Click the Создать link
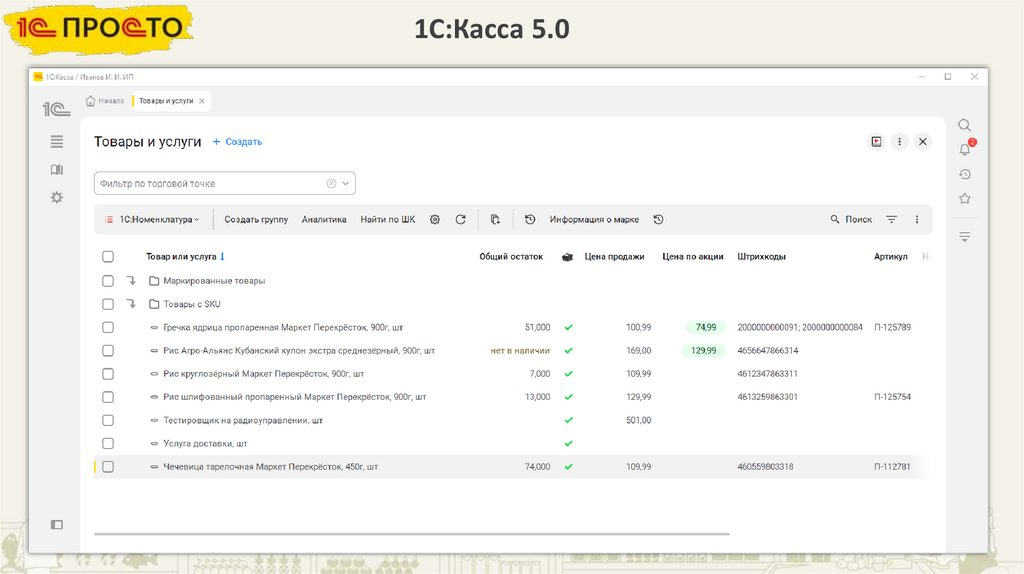This screenshot has height=574, width=1024. (237, 142)
